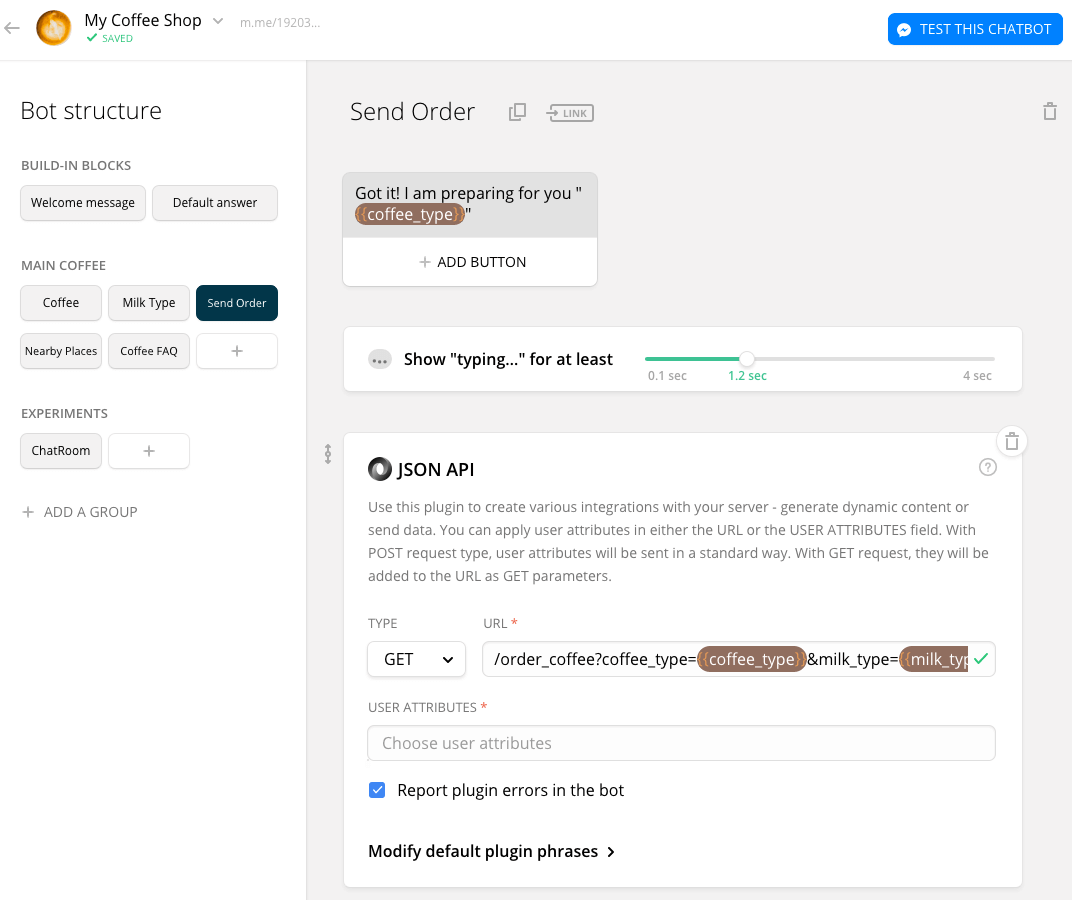Click the Choose user attributes field

click(681, 743)
